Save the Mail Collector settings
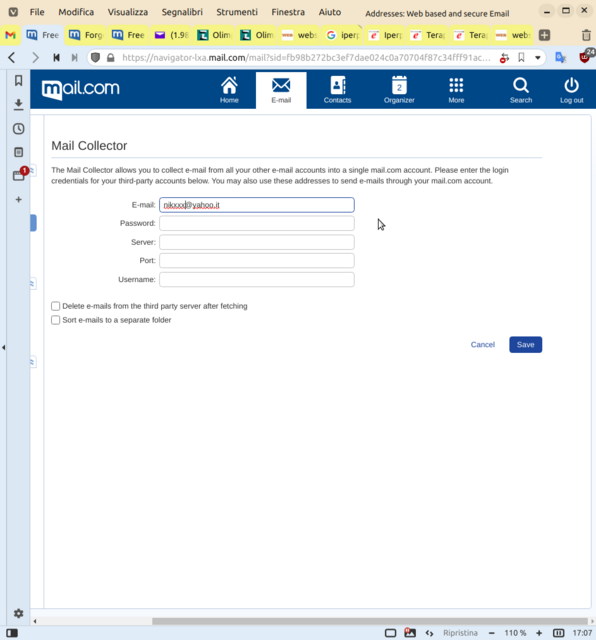The width and height of the screenshot is (596, 640). [525, 344]
